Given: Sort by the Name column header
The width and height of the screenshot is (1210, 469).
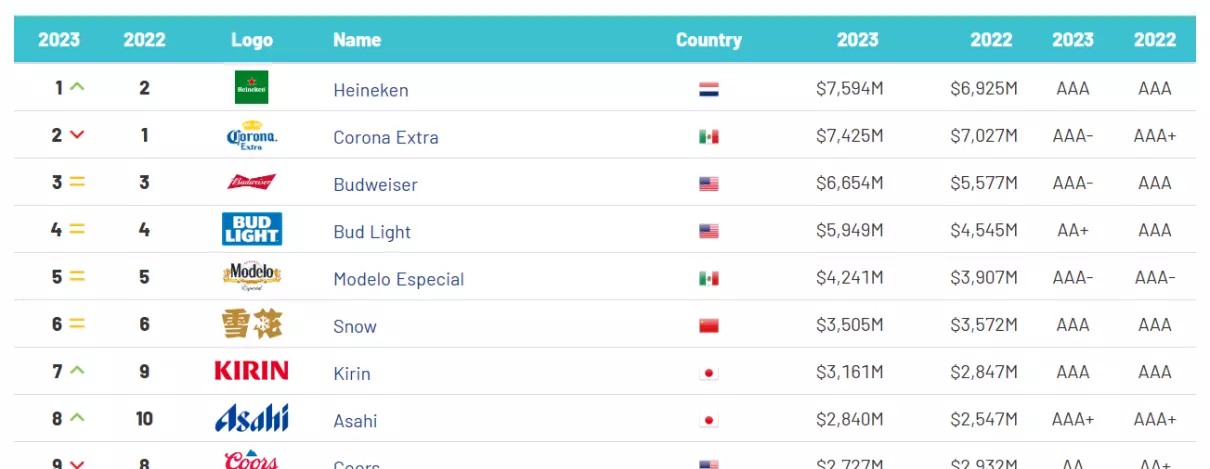Looking at the screenshot, I should click(x=357, y=40).
